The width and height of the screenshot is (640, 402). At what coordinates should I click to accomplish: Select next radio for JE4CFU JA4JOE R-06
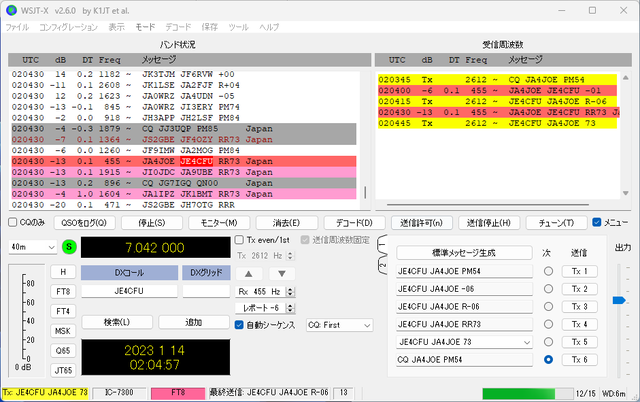click(x=548, y=306)
